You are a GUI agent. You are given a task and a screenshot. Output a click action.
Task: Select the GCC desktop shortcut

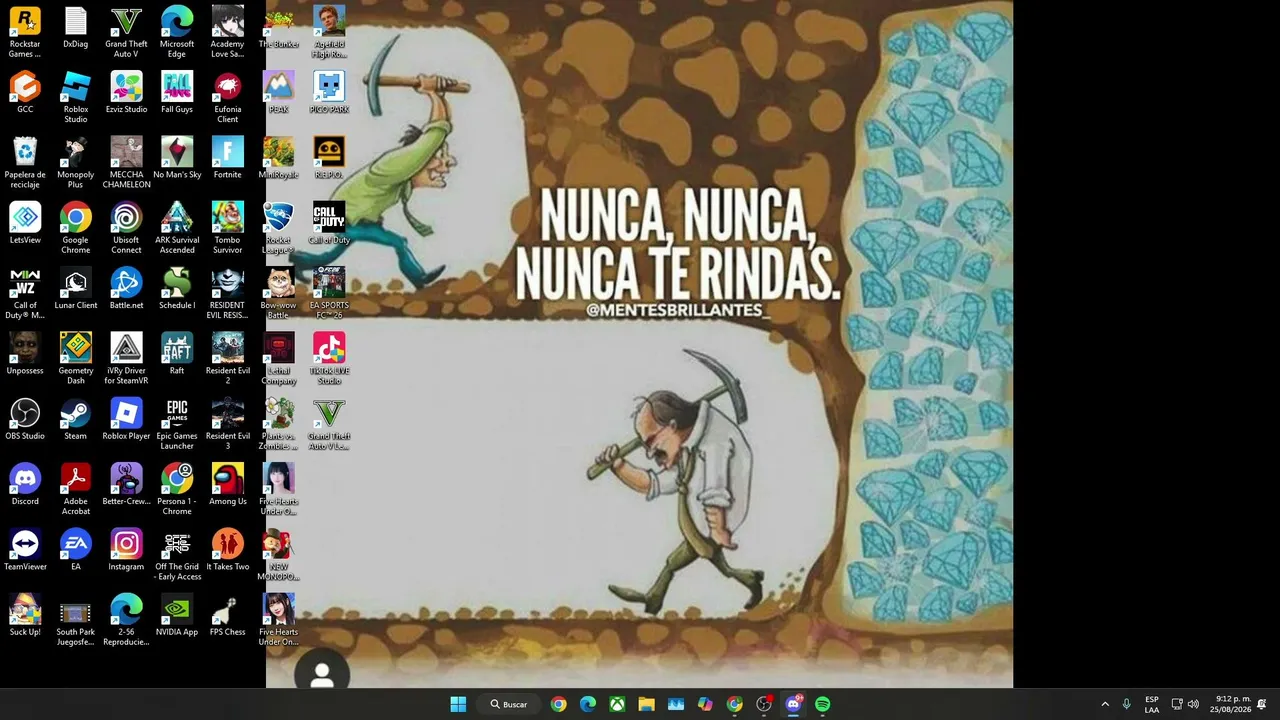(x=25, y=93)
